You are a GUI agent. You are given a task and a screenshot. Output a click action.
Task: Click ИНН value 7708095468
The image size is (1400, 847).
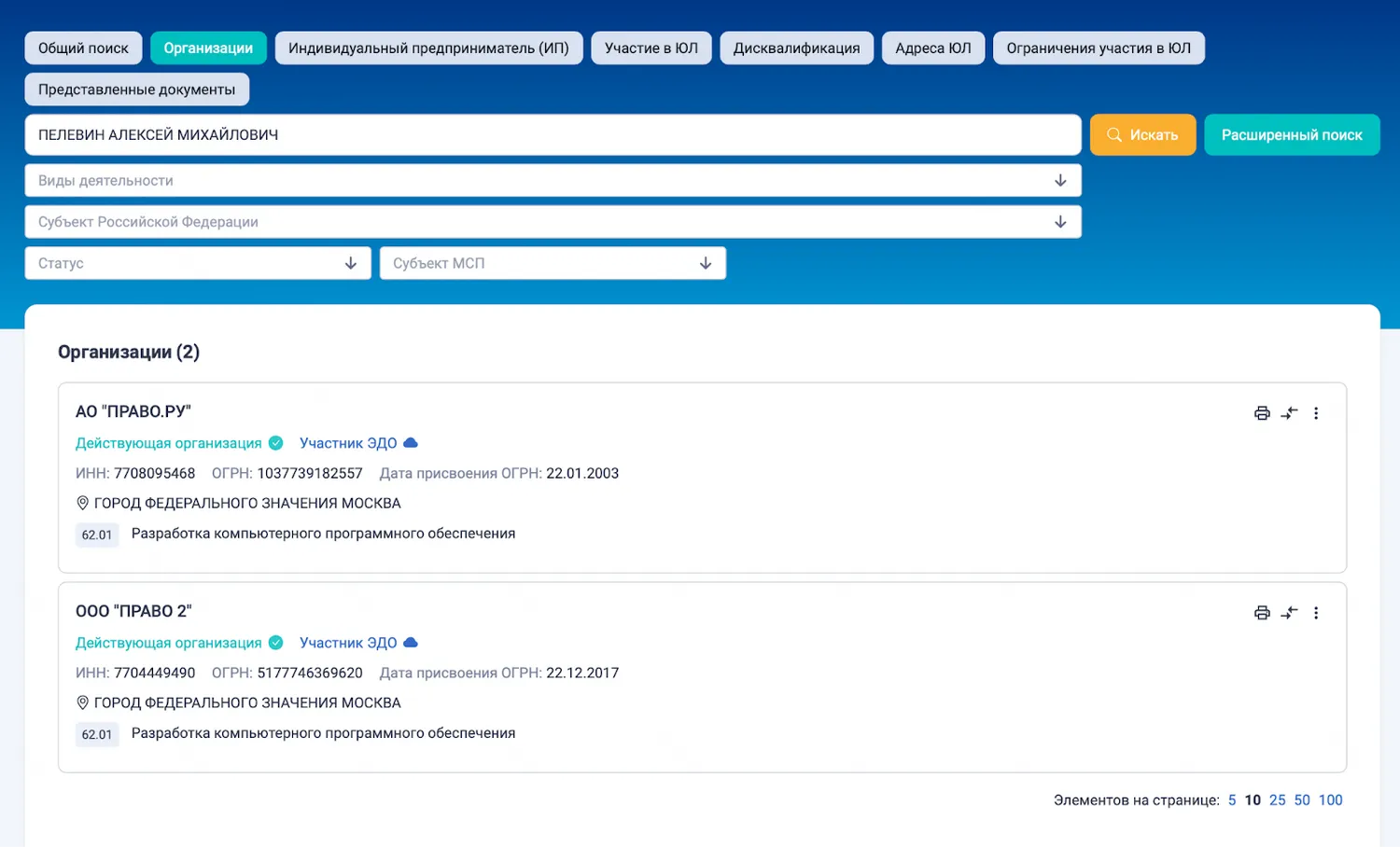tap(155, 473)
